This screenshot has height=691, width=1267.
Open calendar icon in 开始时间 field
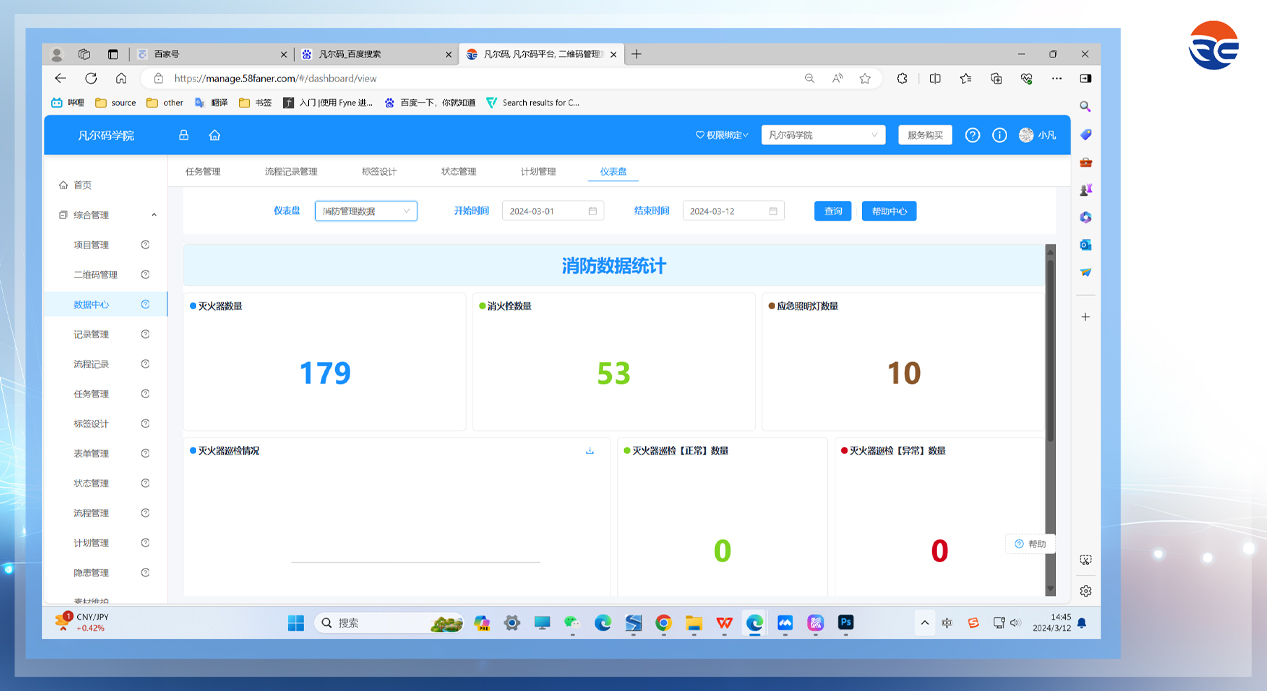[x=593, y=211]
